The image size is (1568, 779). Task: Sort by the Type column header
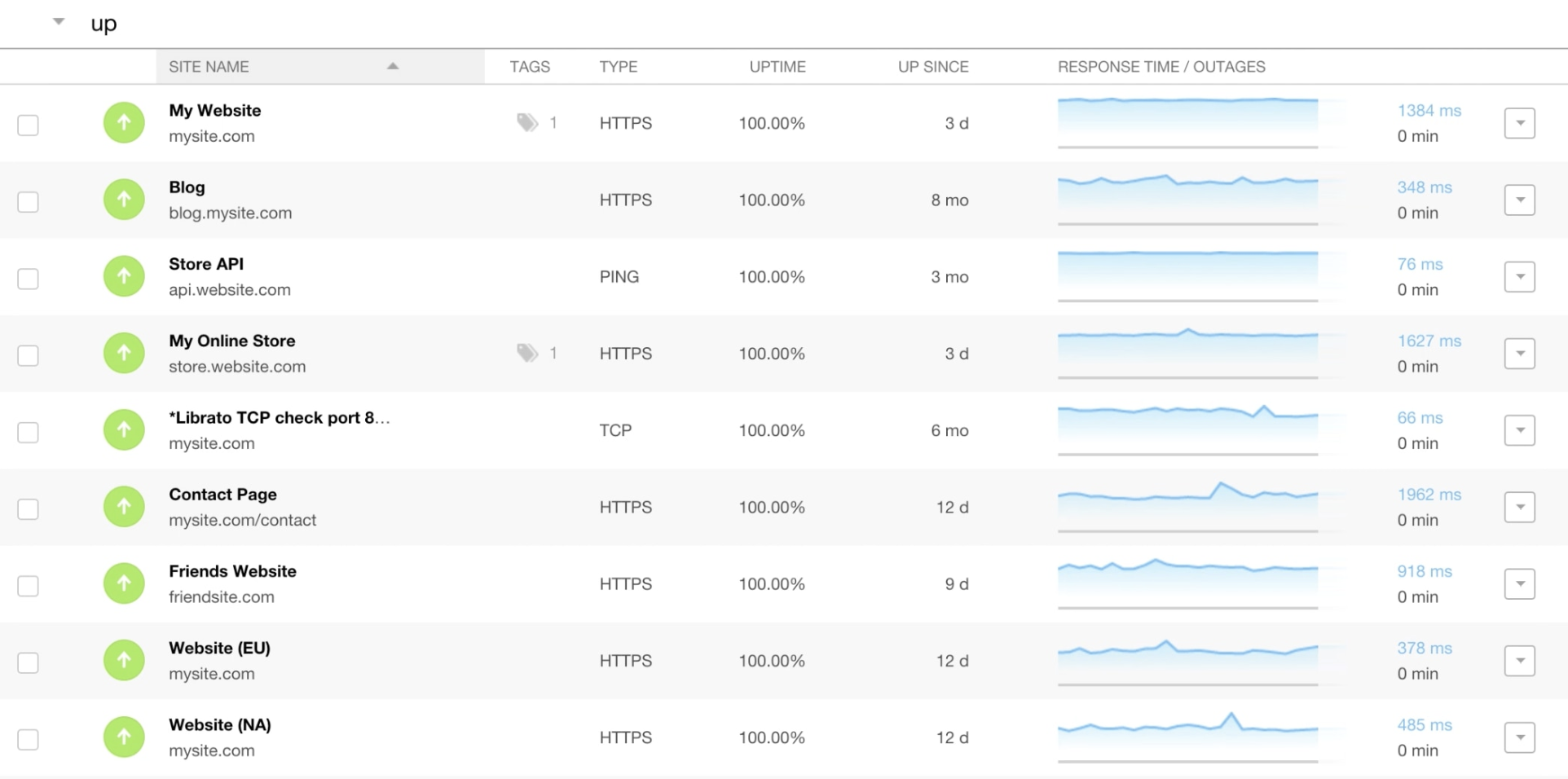coord(619,67)
